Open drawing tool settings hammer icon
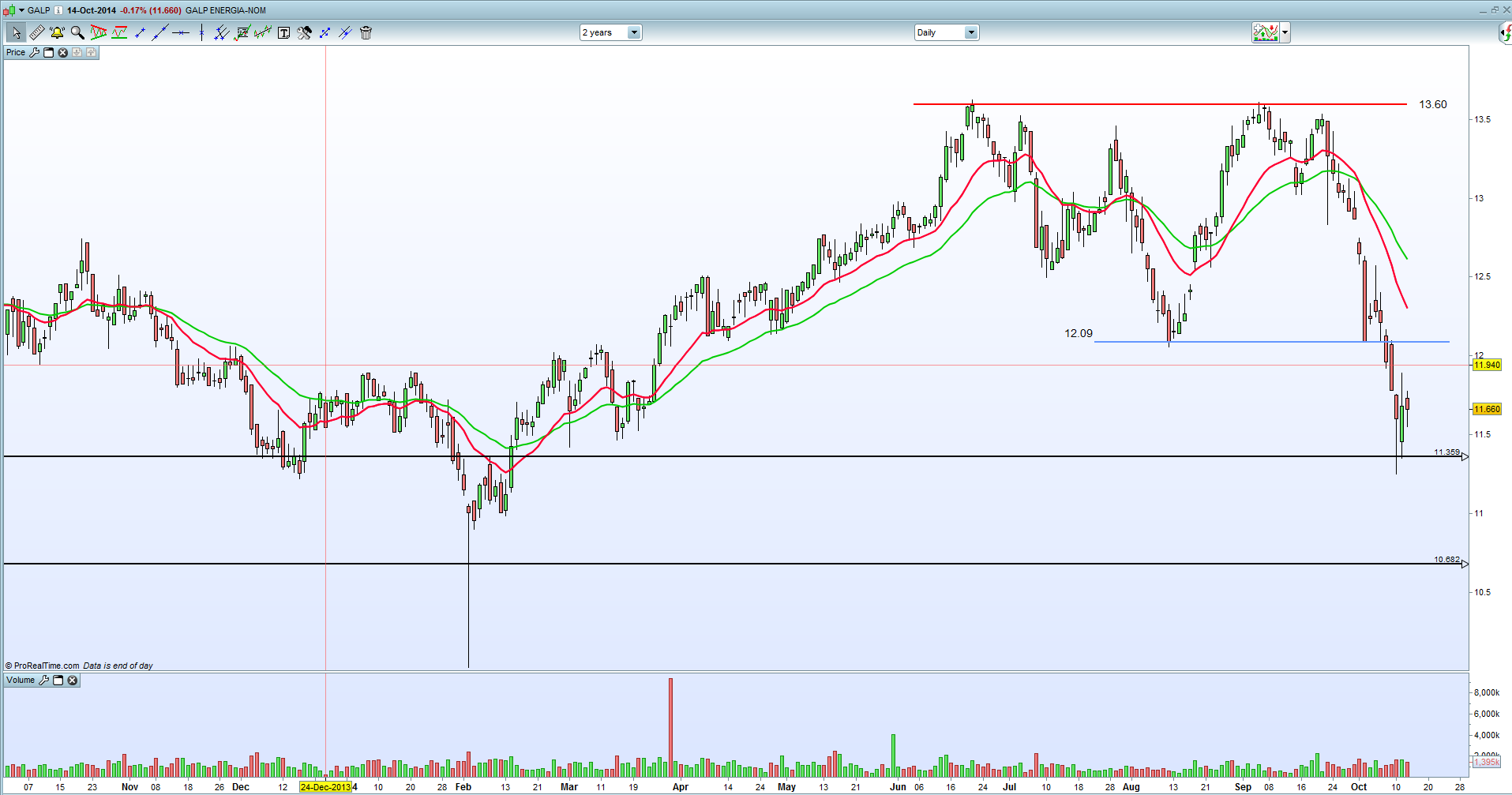1512x795 pixels. pyautogui.click(x=304, y=32)
